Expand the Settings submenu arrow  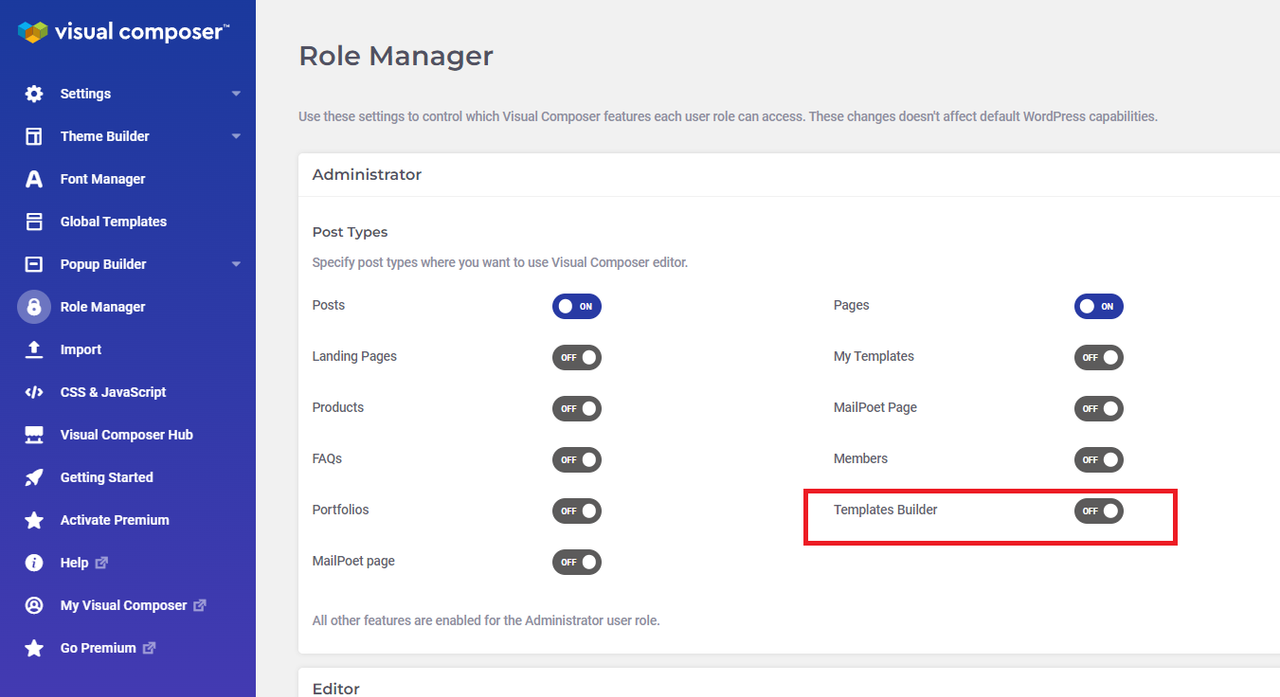point(236,94)
